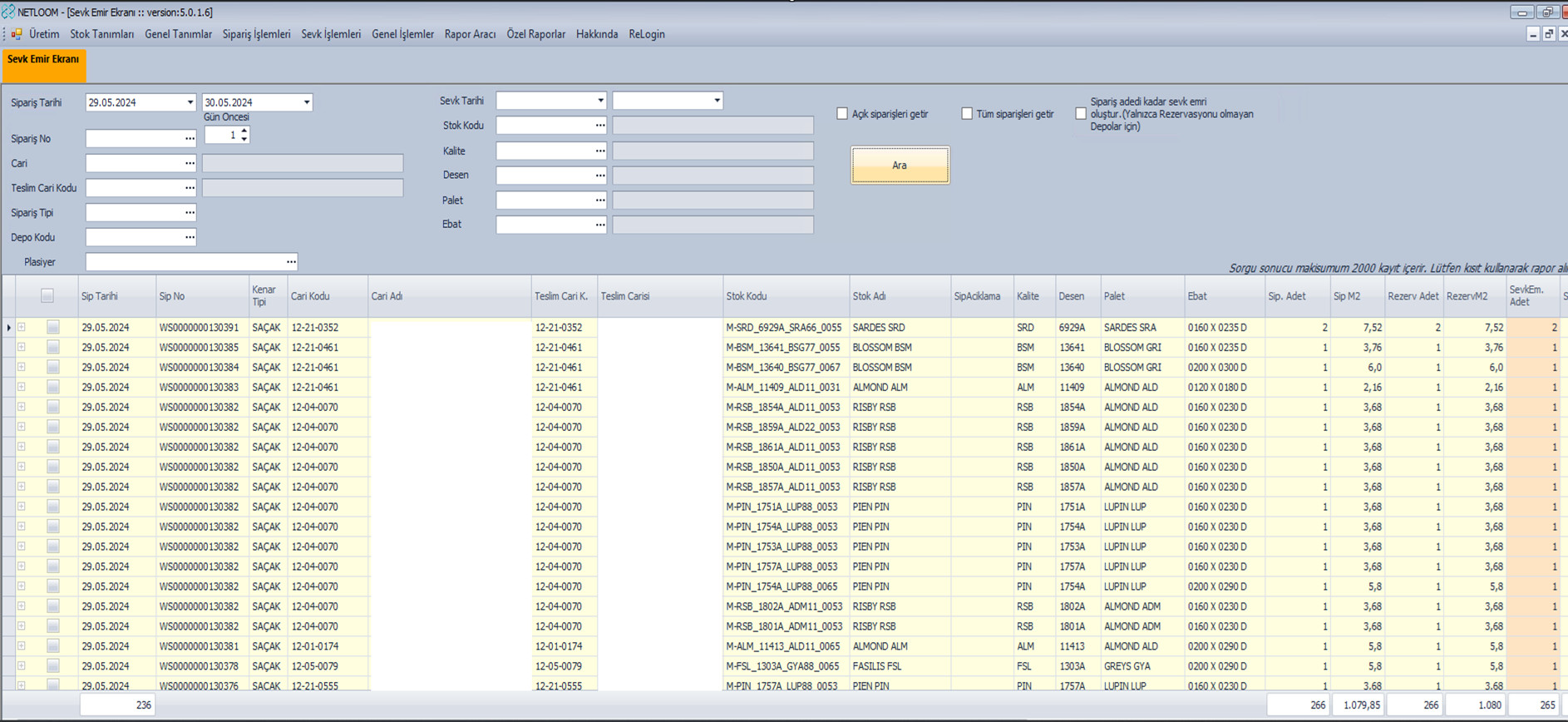Image resolution: width=1568 pixels, height=722 pixels.
Task: Open the Genel Tanımlar menu
Action: point(178,34)
